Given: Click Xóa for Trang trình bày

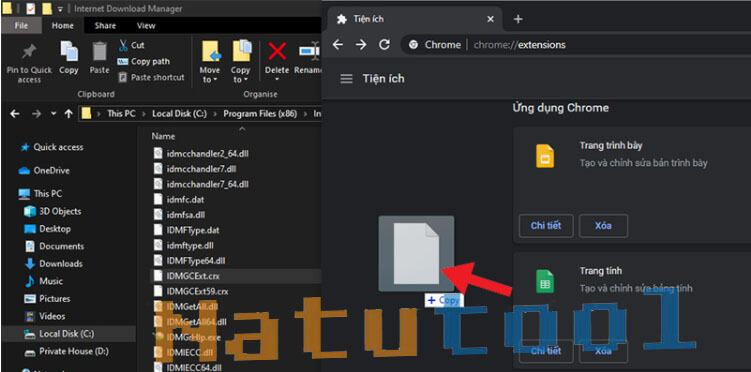Looking at the screenshot, I should (x=603, y=225).
